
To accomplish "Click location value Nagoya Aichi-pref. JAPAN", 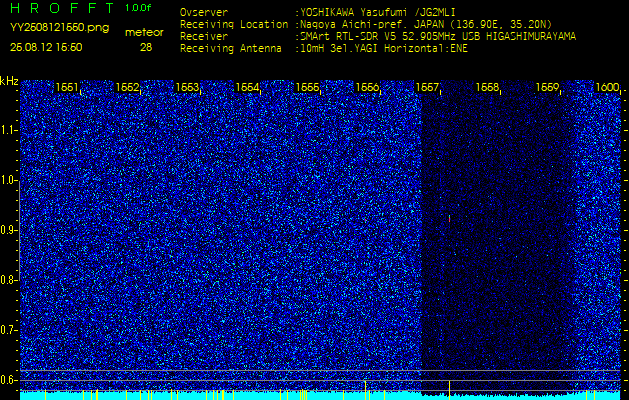I will pyautogui.click(x=371, y=24).
